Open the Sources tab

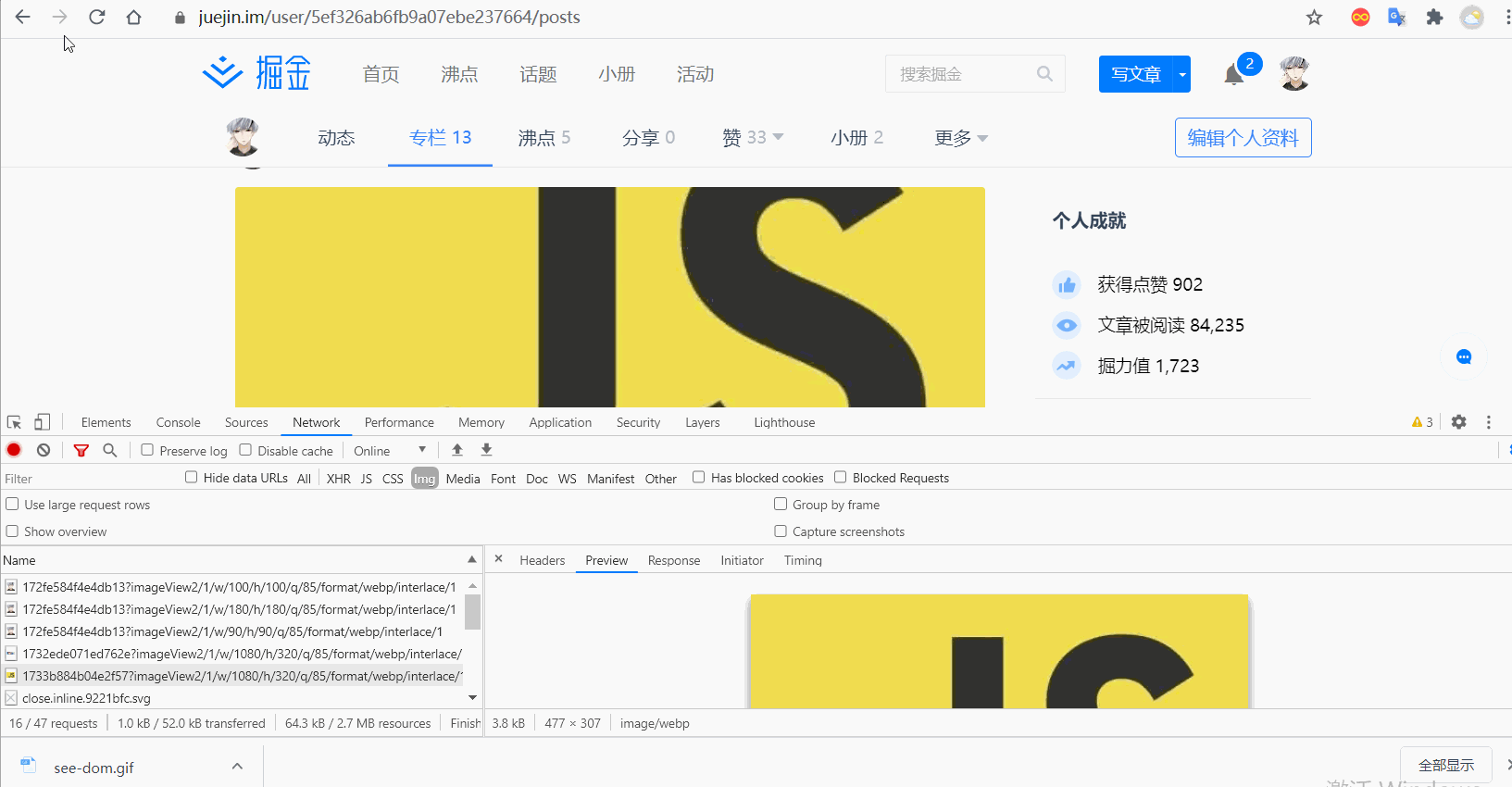(x=246, y=422)
